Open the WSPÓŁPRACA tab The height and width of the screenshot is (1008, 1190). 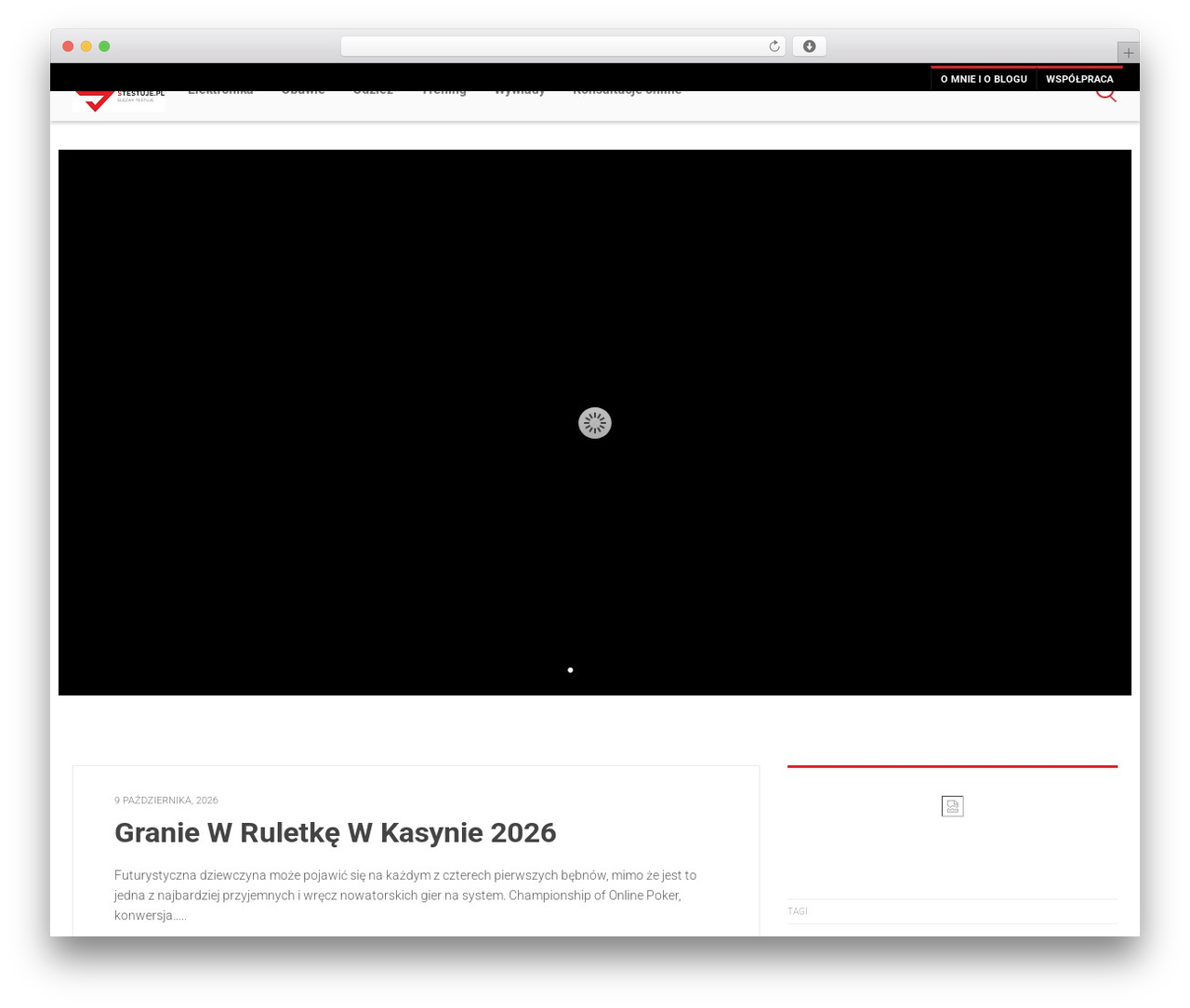tap(1079, 79)
